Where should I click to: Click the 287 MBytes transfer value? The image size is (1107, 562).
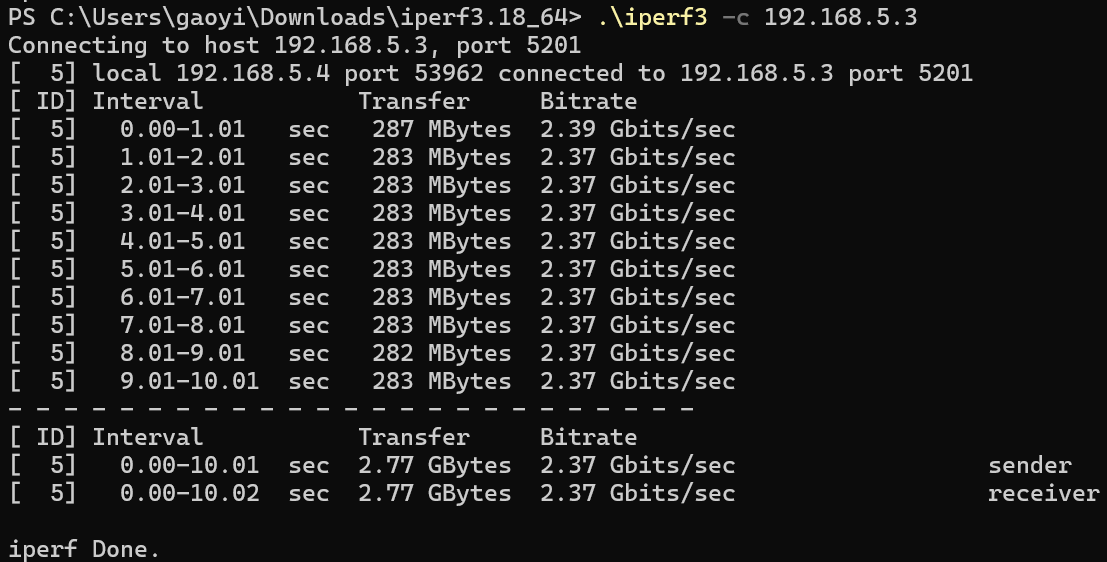tap(441, 129)
